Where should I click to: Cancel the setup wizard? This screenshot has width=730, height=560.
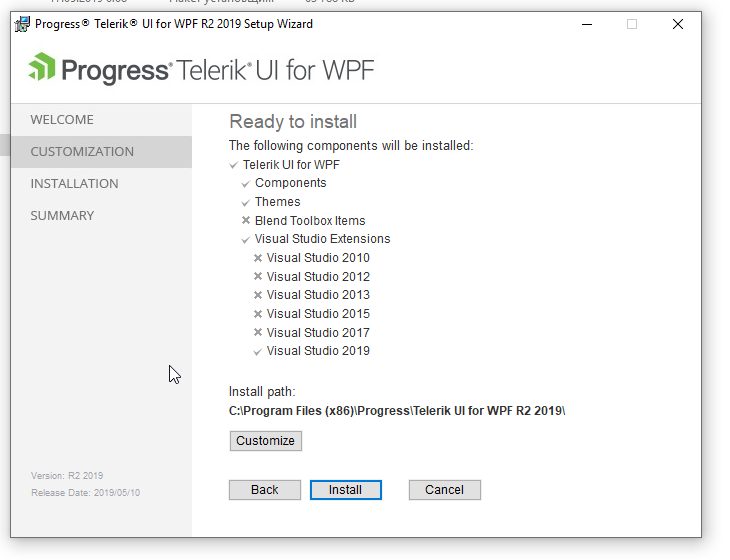click(x=444, y=490)
